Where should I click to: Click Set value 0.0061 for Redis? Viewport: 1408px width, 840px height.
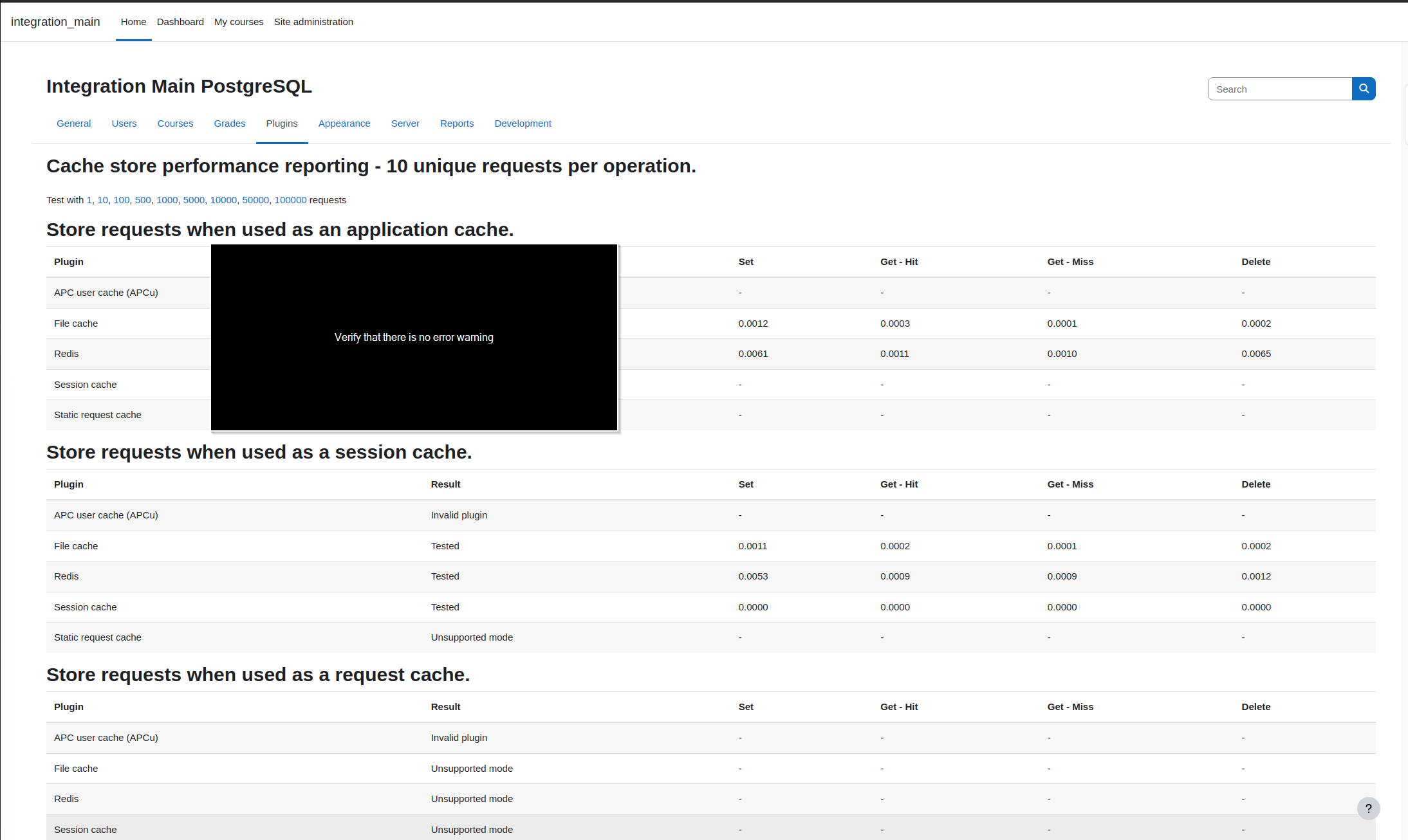754,354
